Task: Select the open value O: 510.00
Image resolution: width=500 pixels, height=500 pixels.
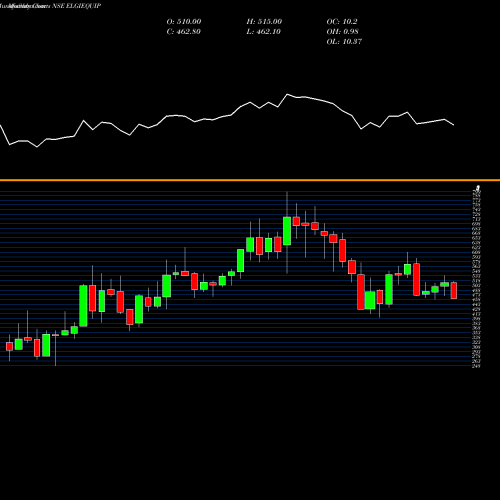Action: pos(184,21)
